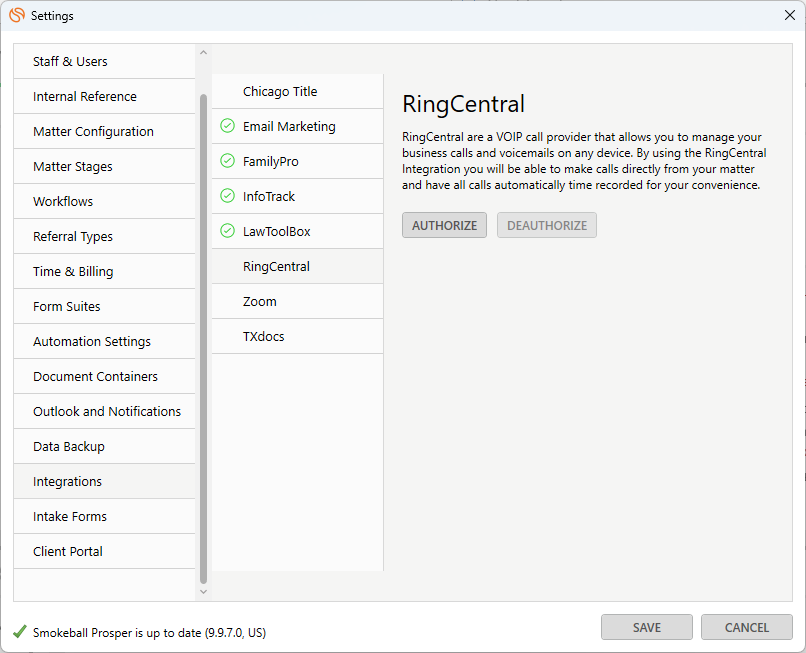
Task: Go to Time & Billing settings
Action: tap(104, 271)
